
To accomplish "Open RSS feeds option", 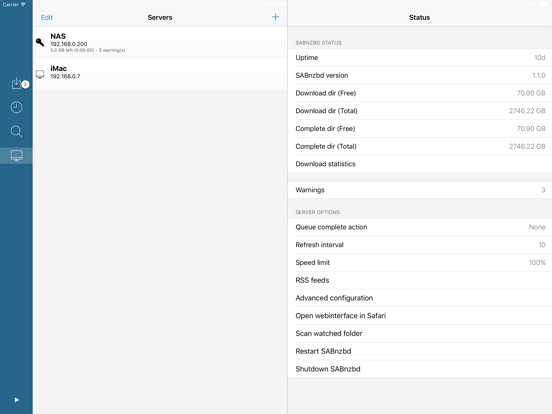I will click(x=420, y=280).
